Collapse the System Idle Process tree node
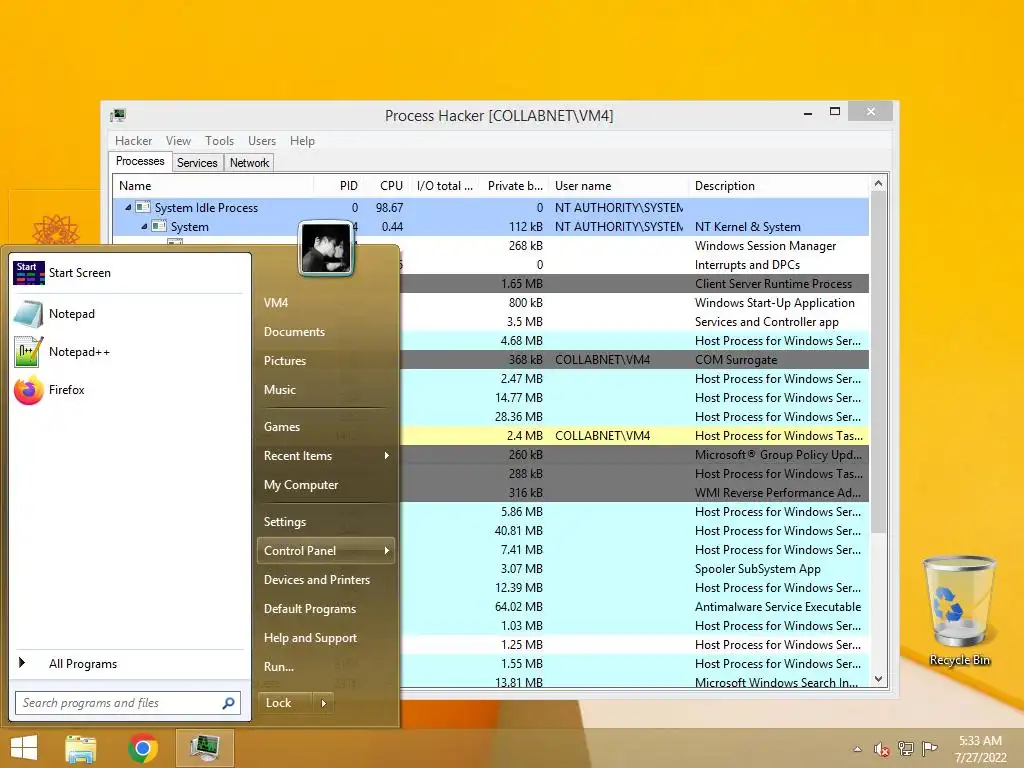Image resolution: width=1024 pixels, height=768 pixels. (x=128, y=208)
